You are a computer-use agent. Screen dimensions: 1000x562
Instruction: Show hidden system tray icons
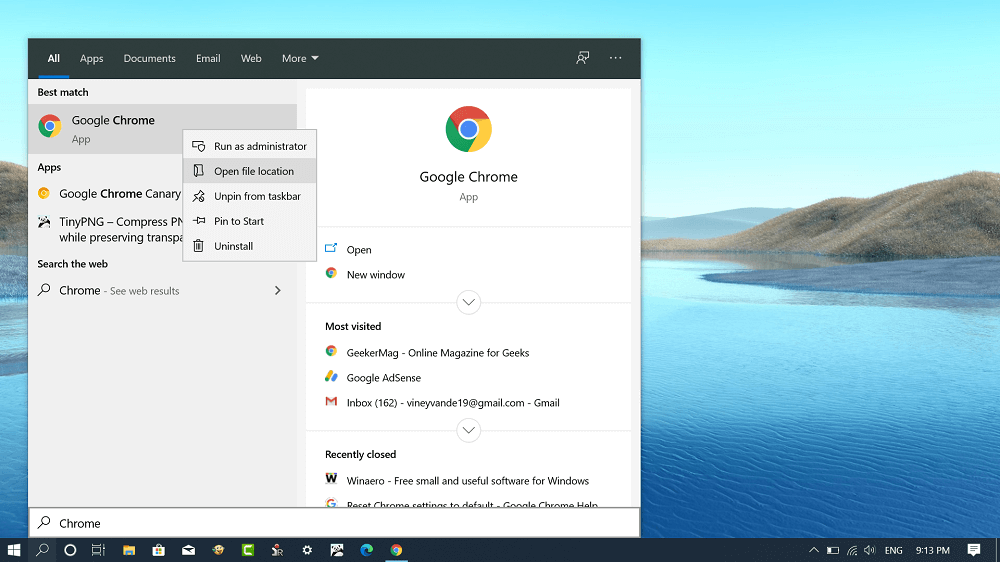pos(814,550)
